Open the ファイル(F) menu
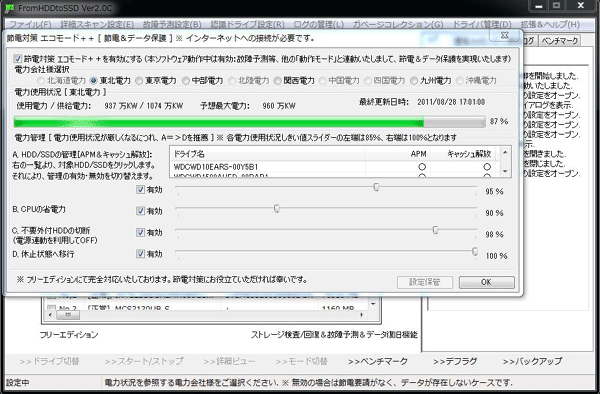Screen dimensions: 600x394 pyautogui.click(x=30, y=24)
